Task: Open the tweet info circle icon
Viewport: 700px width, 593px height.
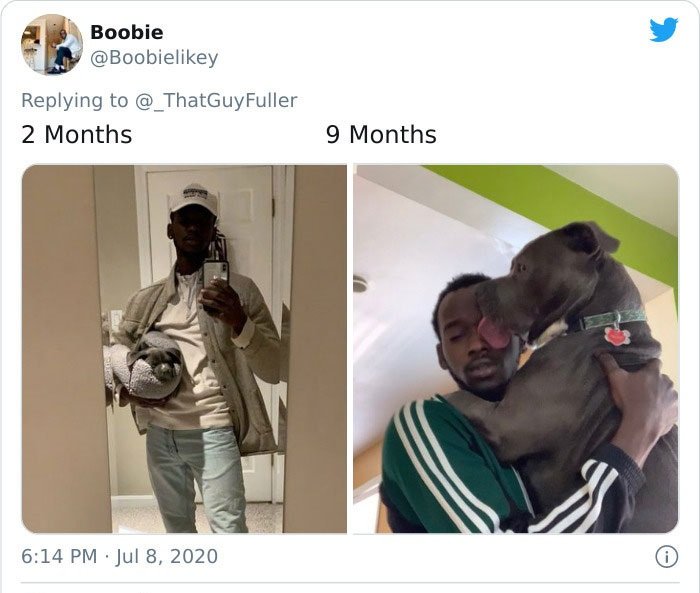Action: point(667,556)
